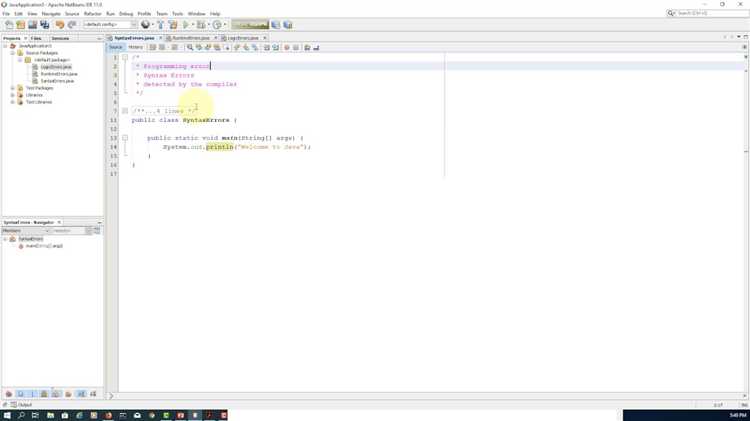Run the project with the green play icon
The image size is (750, 421).
[186, 24]
